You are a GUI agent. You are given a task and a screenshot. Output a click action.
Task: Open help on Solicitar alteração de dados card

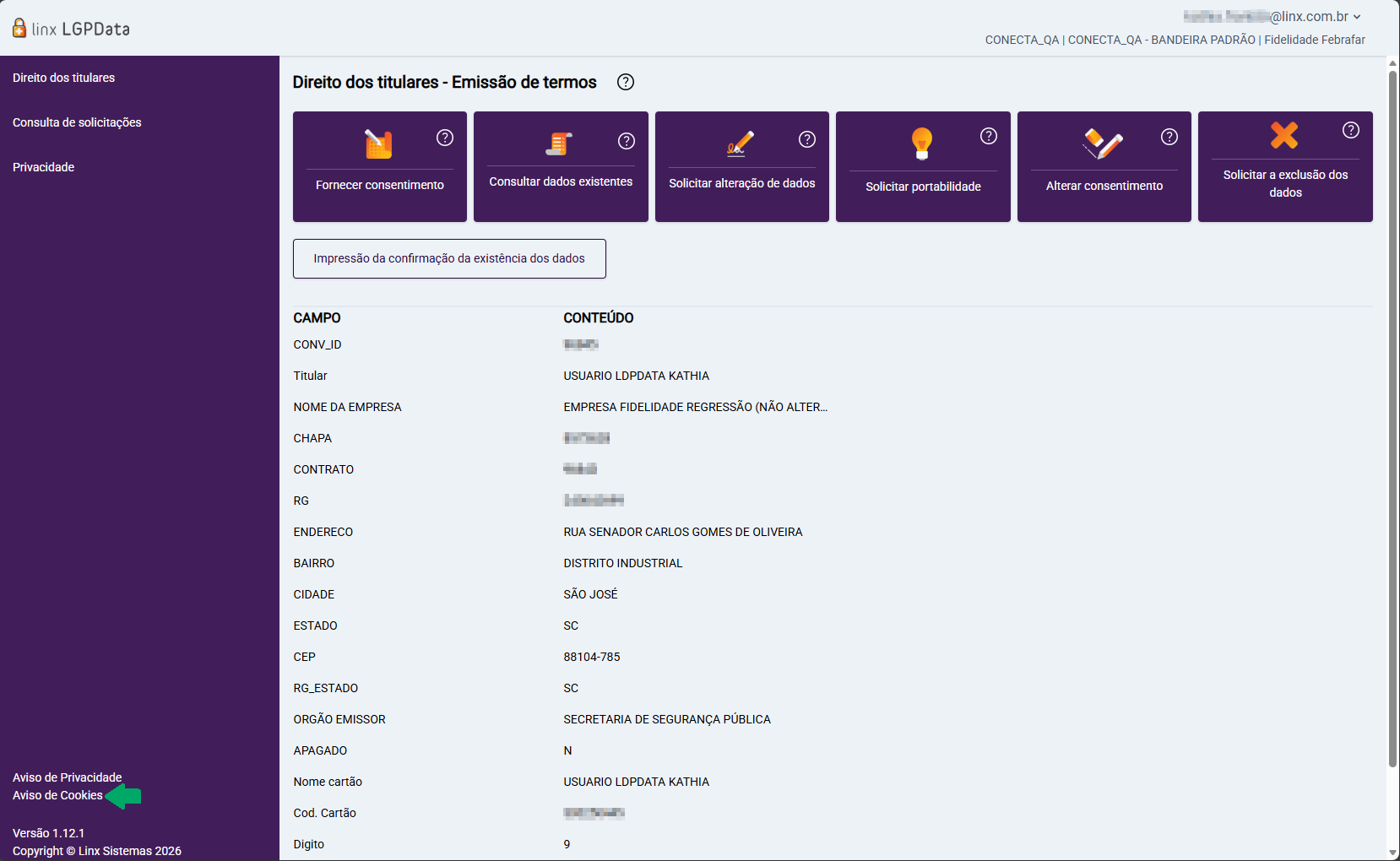(x=807, y=139)
